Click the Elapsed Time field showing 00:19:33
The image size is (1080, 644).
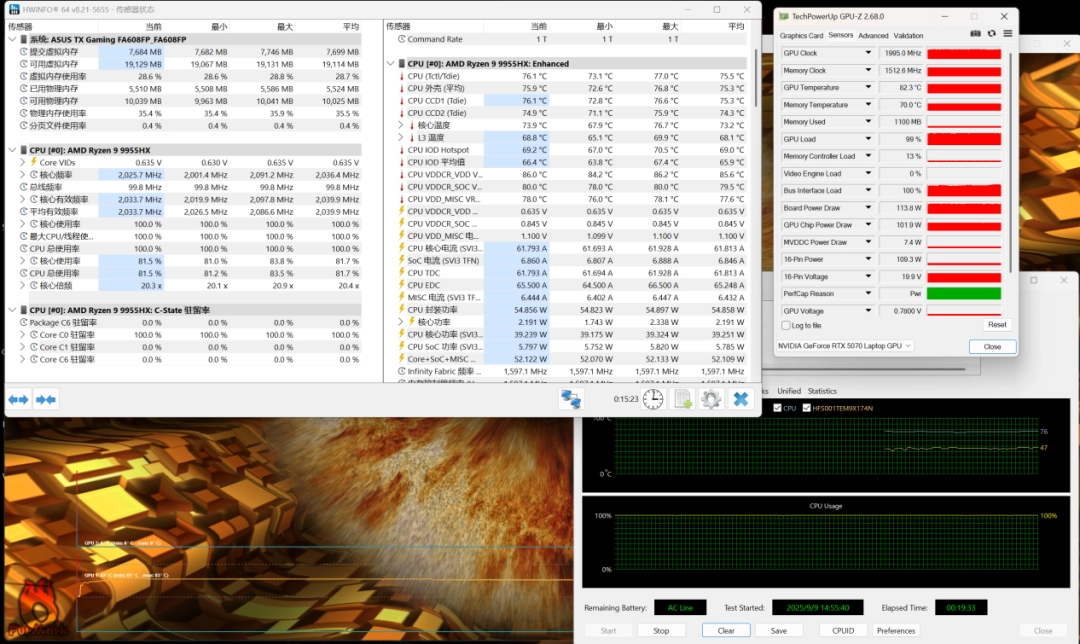pos(961,607)
